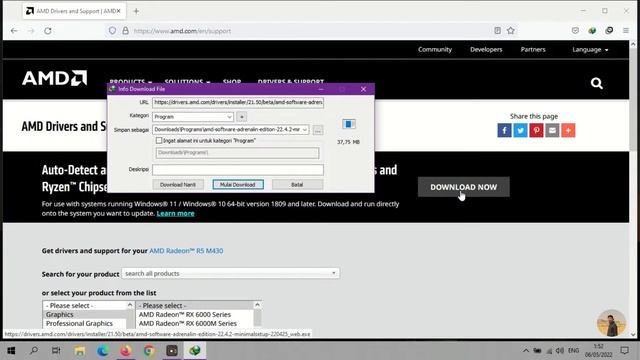Image resolution: width=640 pixels, height=360 pixels.
Task: Launch Microsoft Edge from taskbar
Action: click(102, 350)
